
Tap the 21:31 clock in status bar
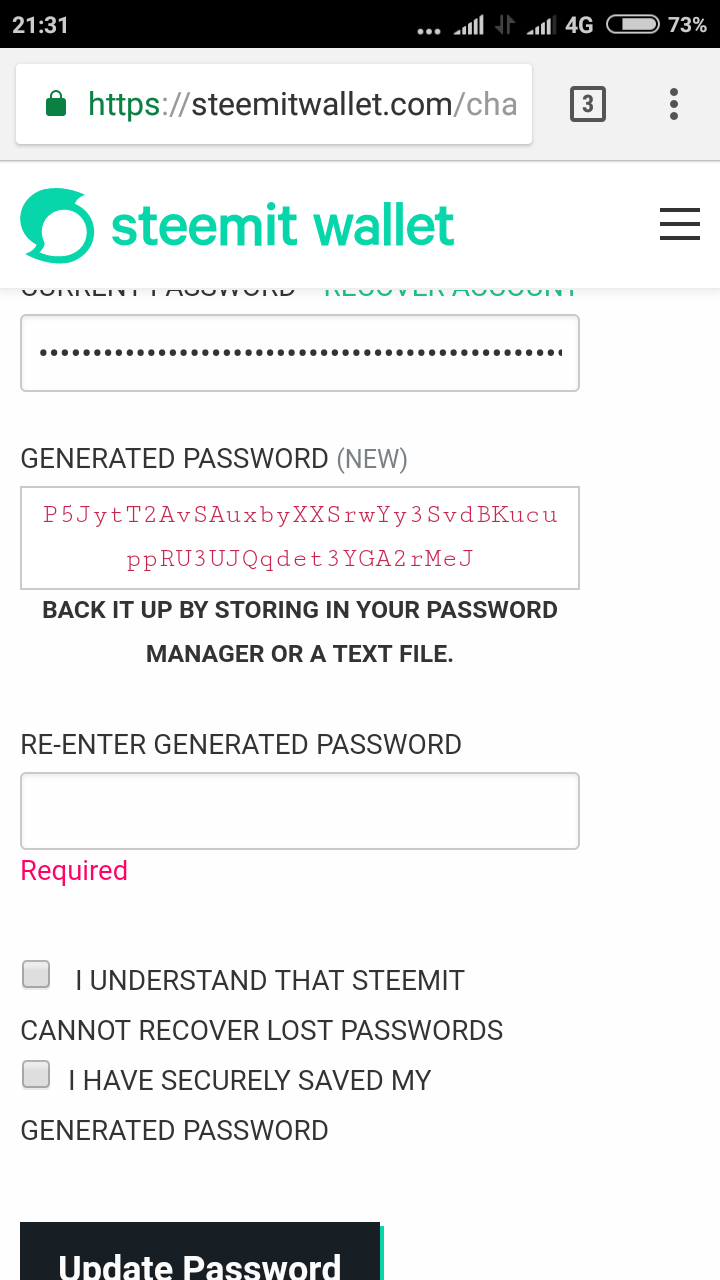coord(40,25)
